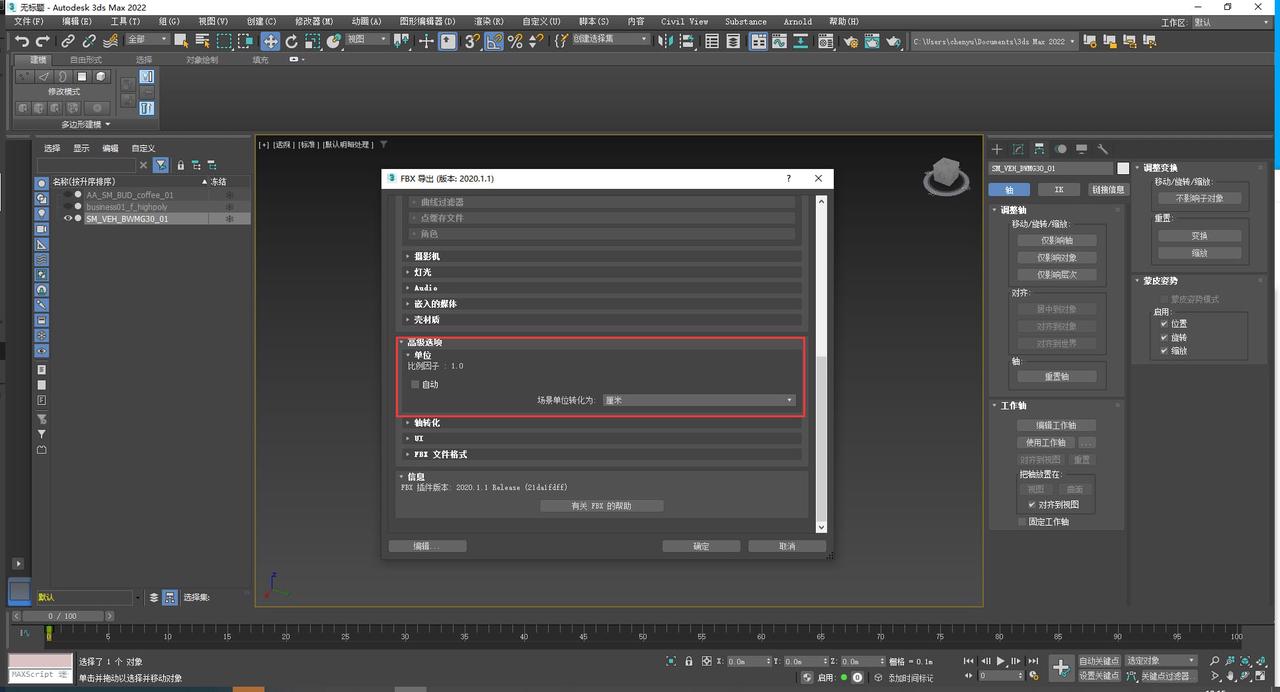Enable the 固定工作轴 checkbox
This screenshot has height=692, width=1280.
1022,522
